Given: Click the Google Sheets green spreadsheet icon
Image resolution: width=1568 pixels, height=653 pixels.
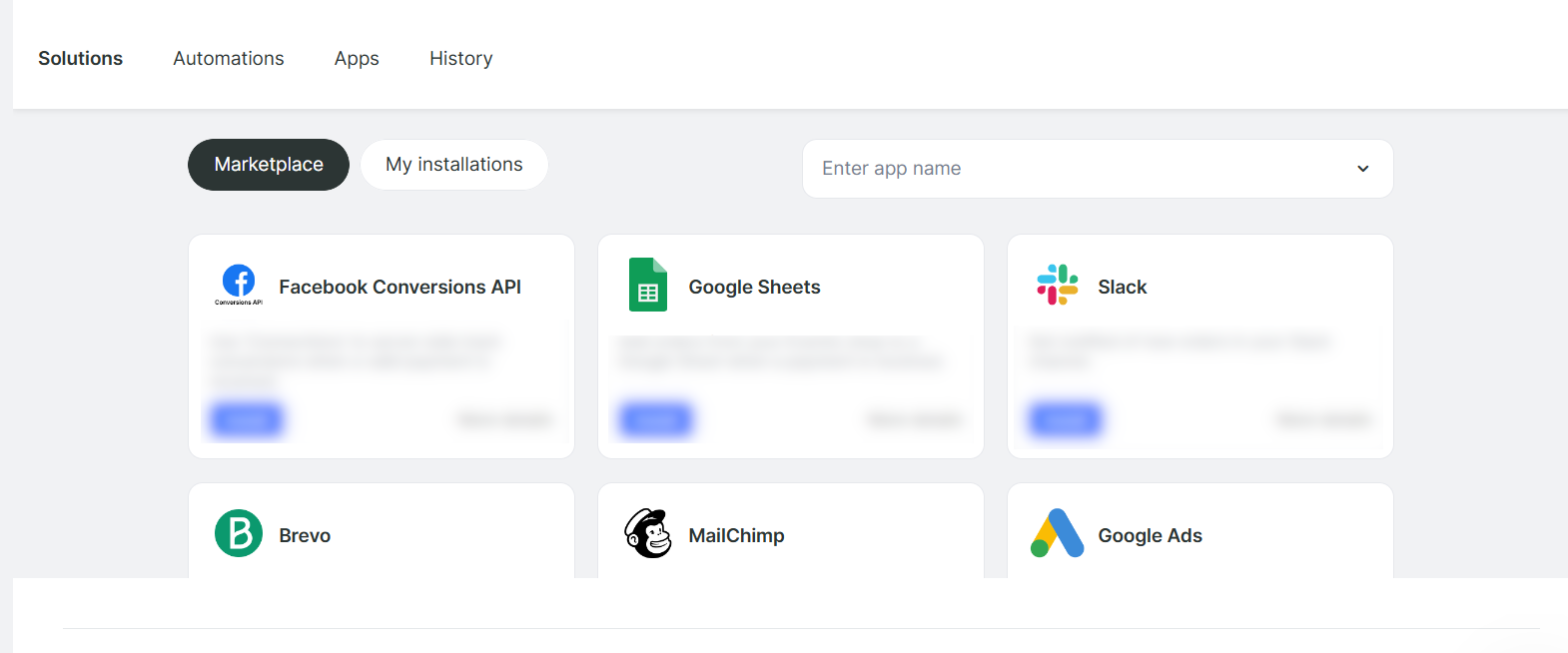Looking at the screenshot, I should pos(648,285).
